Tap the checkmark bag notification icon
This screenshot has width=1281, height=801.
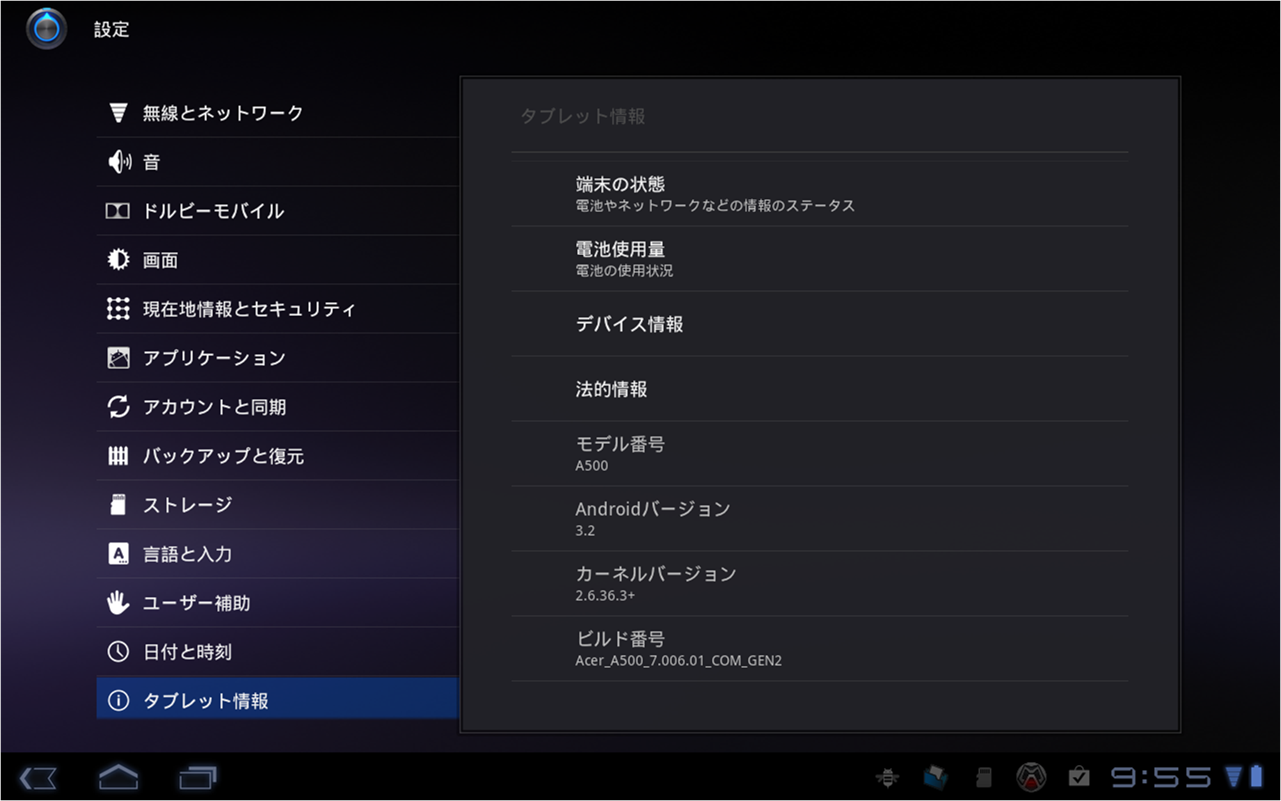tap(1079, 777)
